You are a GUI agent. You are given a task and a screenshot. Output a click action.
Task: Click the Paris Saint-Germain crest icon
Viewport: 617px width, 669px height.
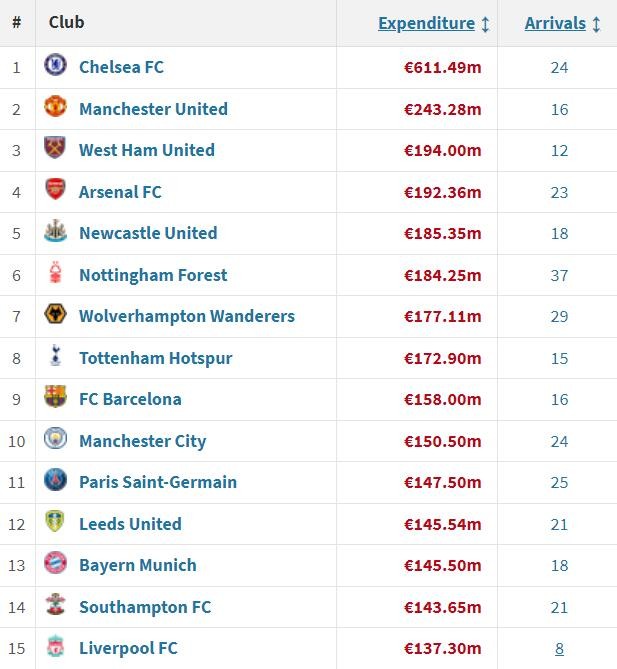[x=56, y=481]
